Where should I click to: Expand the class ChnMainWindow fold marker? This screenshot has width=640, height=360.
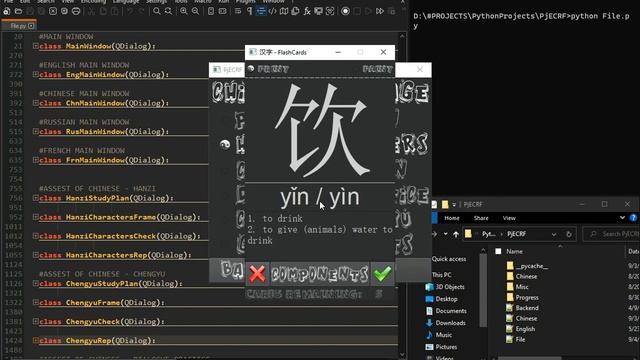tap(36, 103)
